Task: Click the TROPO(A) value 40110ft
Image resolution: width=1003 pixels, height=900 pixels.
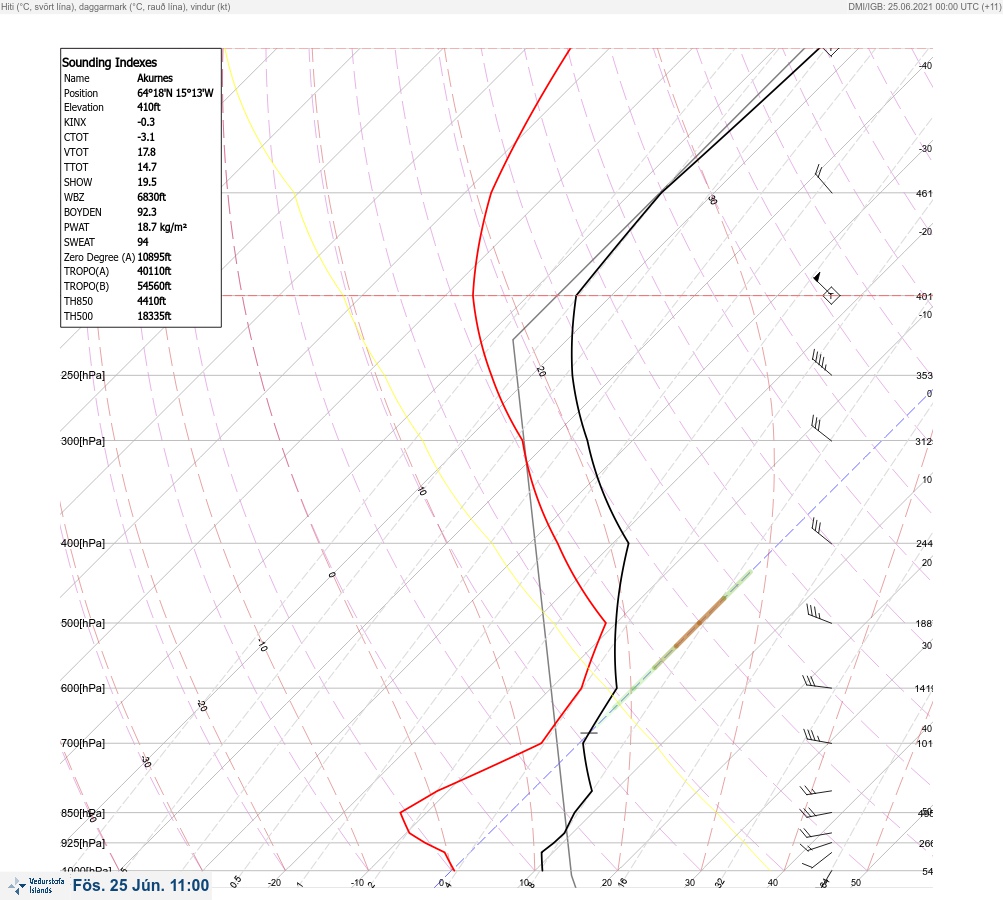Action: 154,271
